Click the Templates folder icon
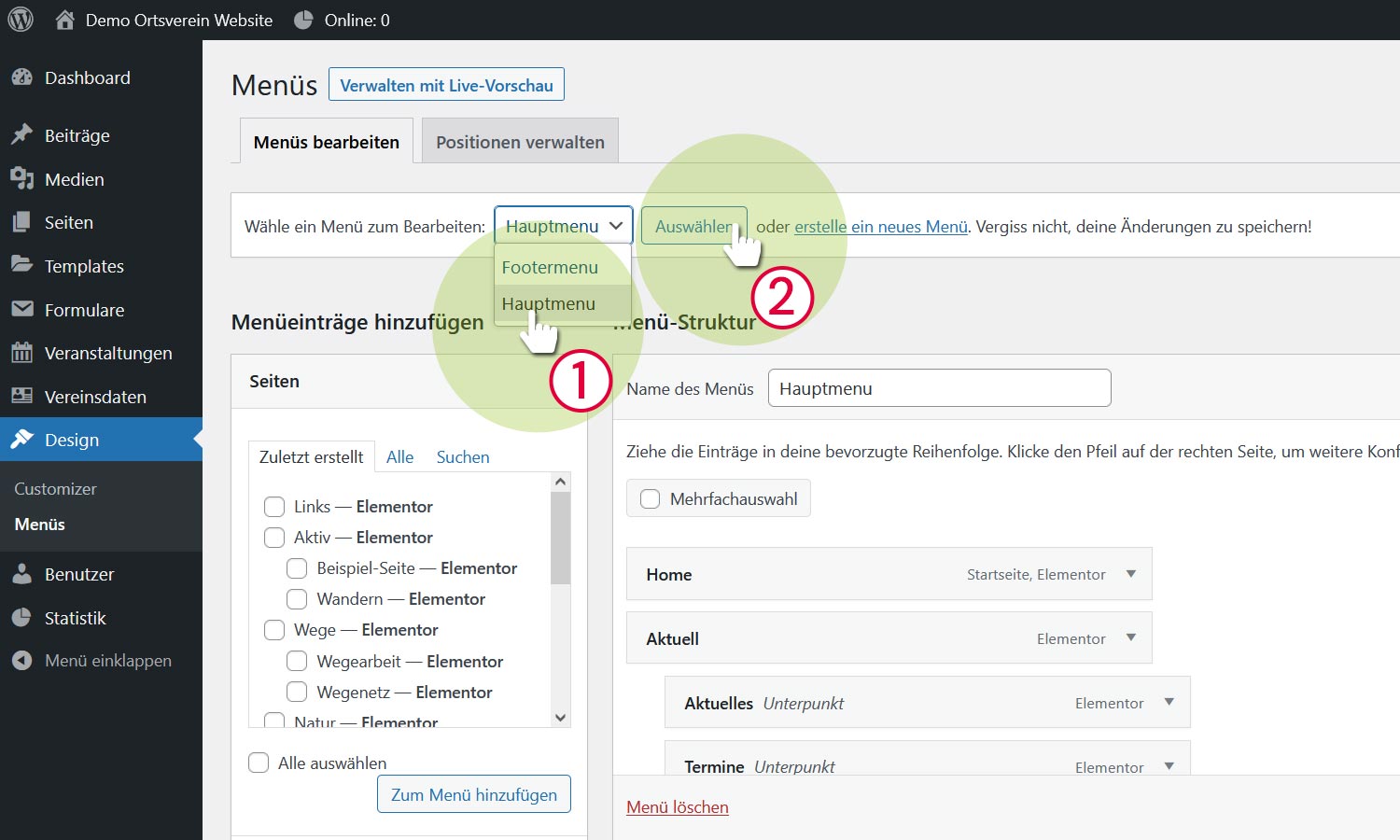The height and width of the screenshot is (840, 1400). click(22, 265)
